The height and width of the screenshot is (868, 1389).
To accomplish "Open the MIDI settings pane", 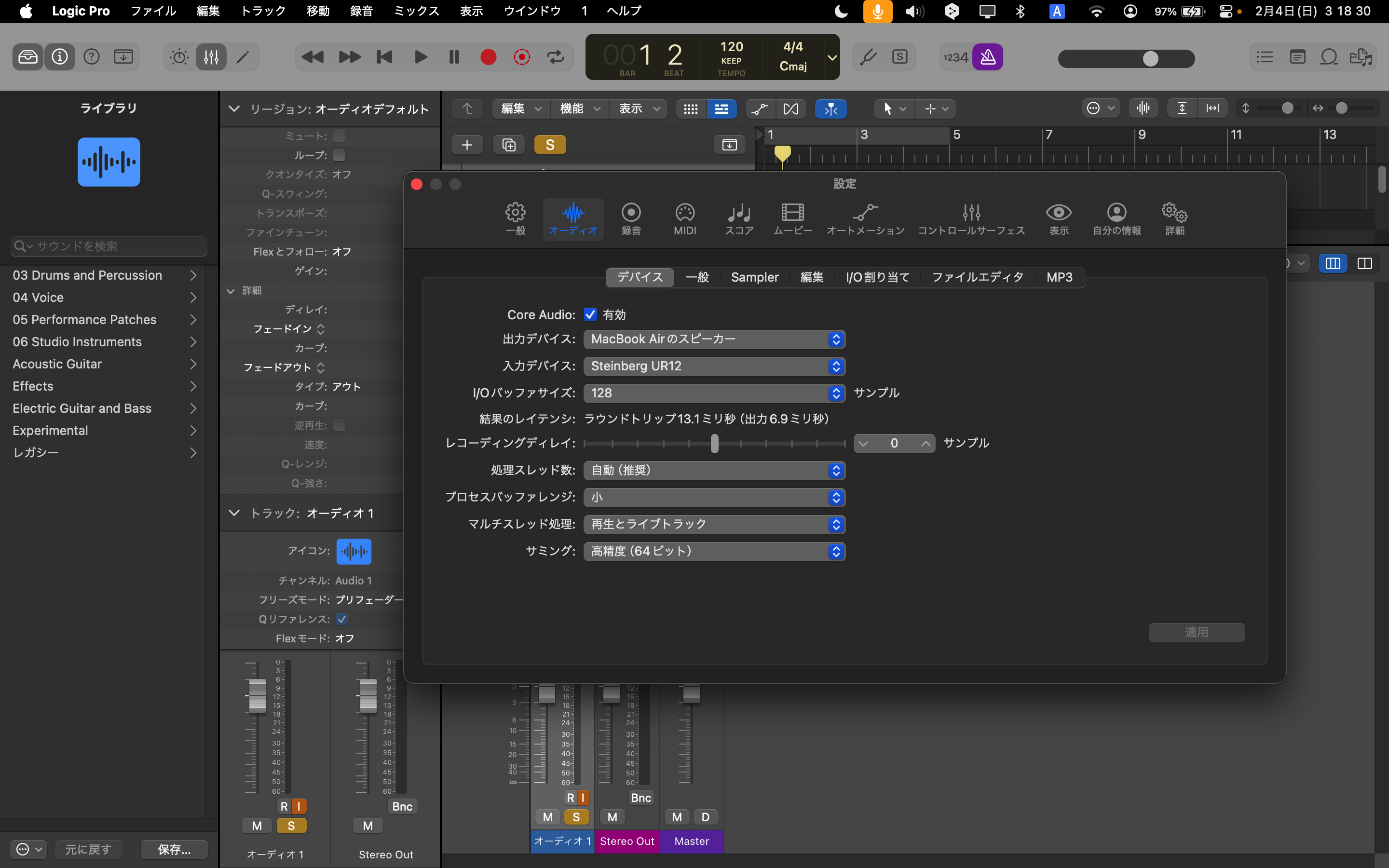I will click(x=685, y=219).
